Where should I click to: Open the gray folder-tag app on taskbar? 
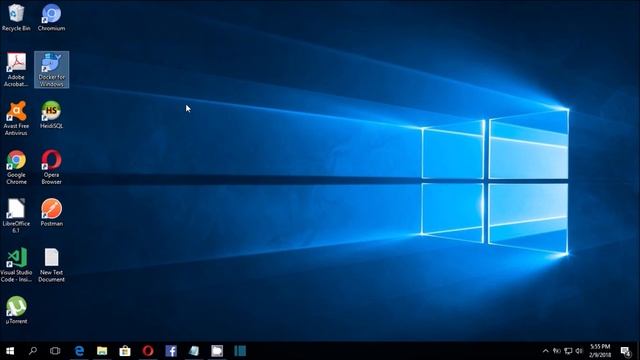coord(217,351)
